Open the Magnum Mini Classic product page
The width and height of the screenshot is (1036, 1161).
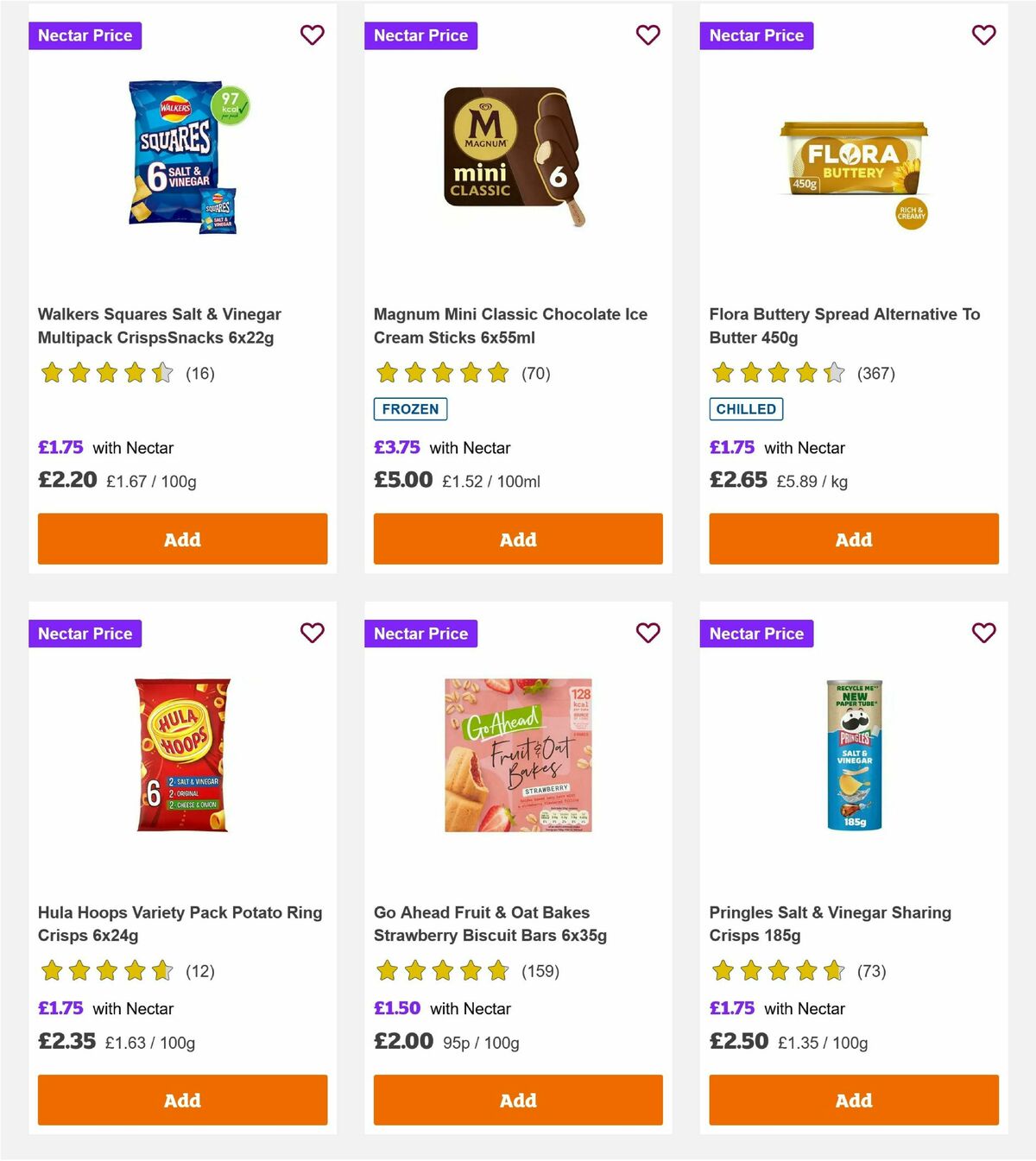pyautogui.click(x=509, y=325)
